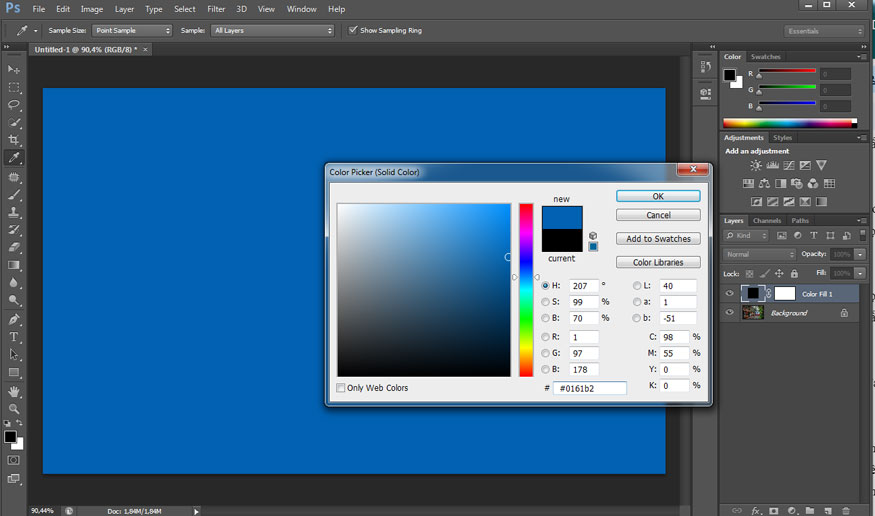
Task: Enable Only Web Colors checkbox
Action: (341, 388)
